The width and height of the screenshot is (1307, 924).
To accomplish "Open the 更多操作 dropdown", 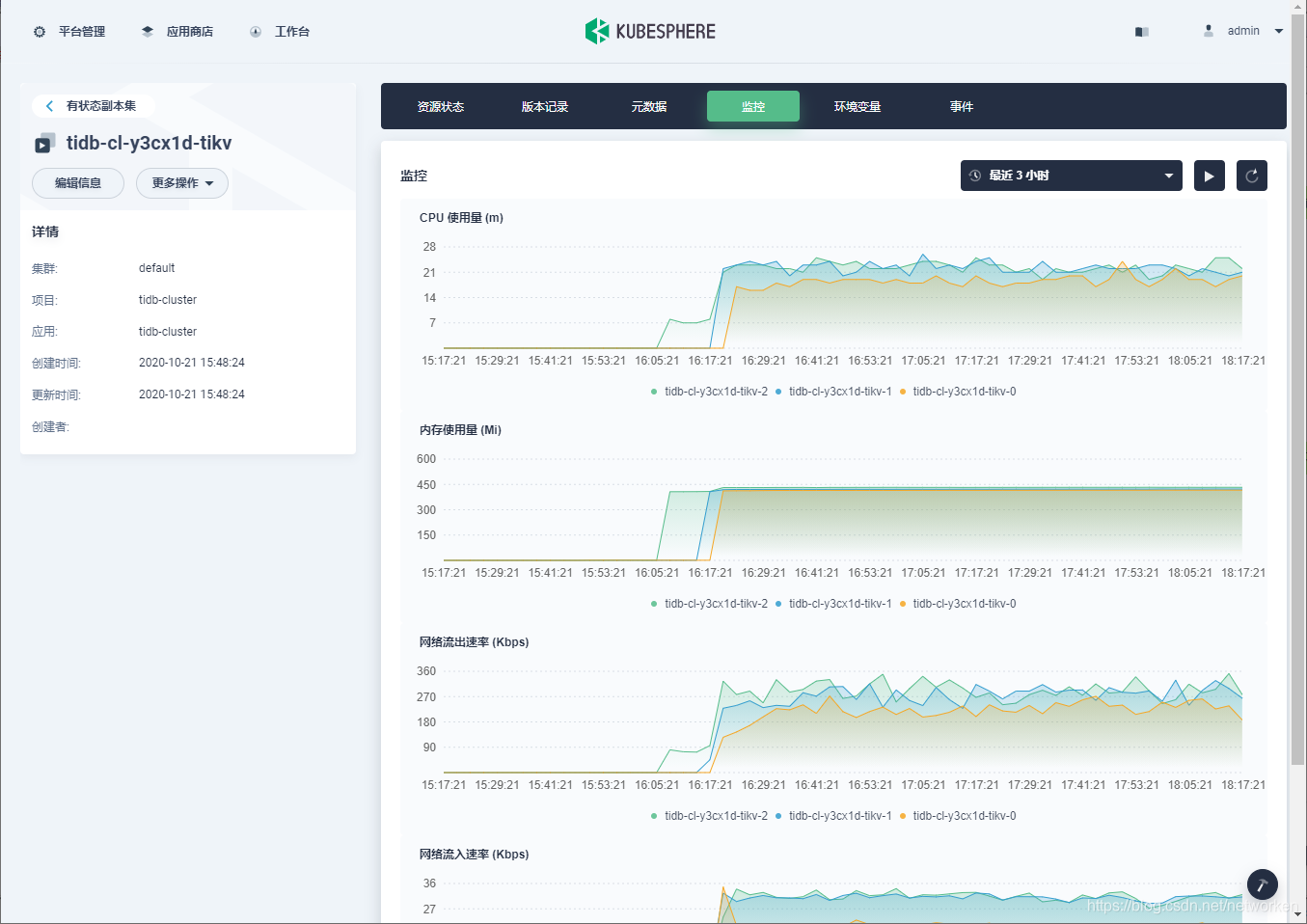I will pos(182,183).
